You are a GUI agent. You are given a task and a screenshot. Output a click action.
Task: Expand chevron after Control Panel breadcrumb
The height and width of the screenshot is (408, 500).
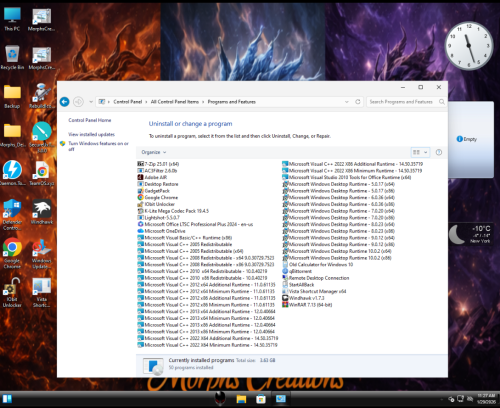pyautogui.click(x=146, y=102)
